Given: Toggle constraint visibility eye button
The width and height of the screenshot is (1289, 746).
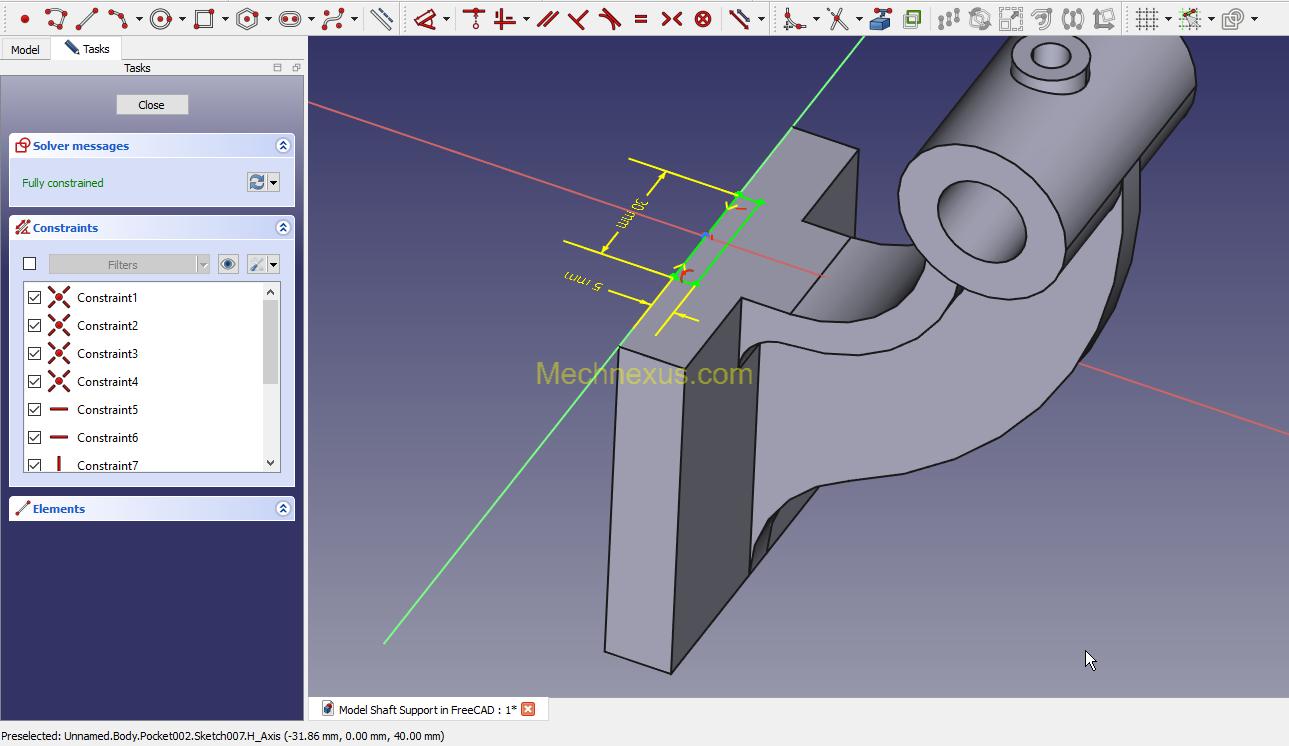Looking at the screenshot, I should coord(228,264).
